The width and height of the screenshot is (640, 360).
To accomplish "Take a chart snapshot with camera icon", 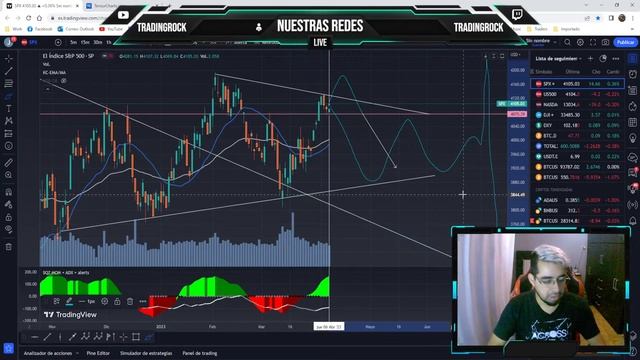I will click(605, 42).
